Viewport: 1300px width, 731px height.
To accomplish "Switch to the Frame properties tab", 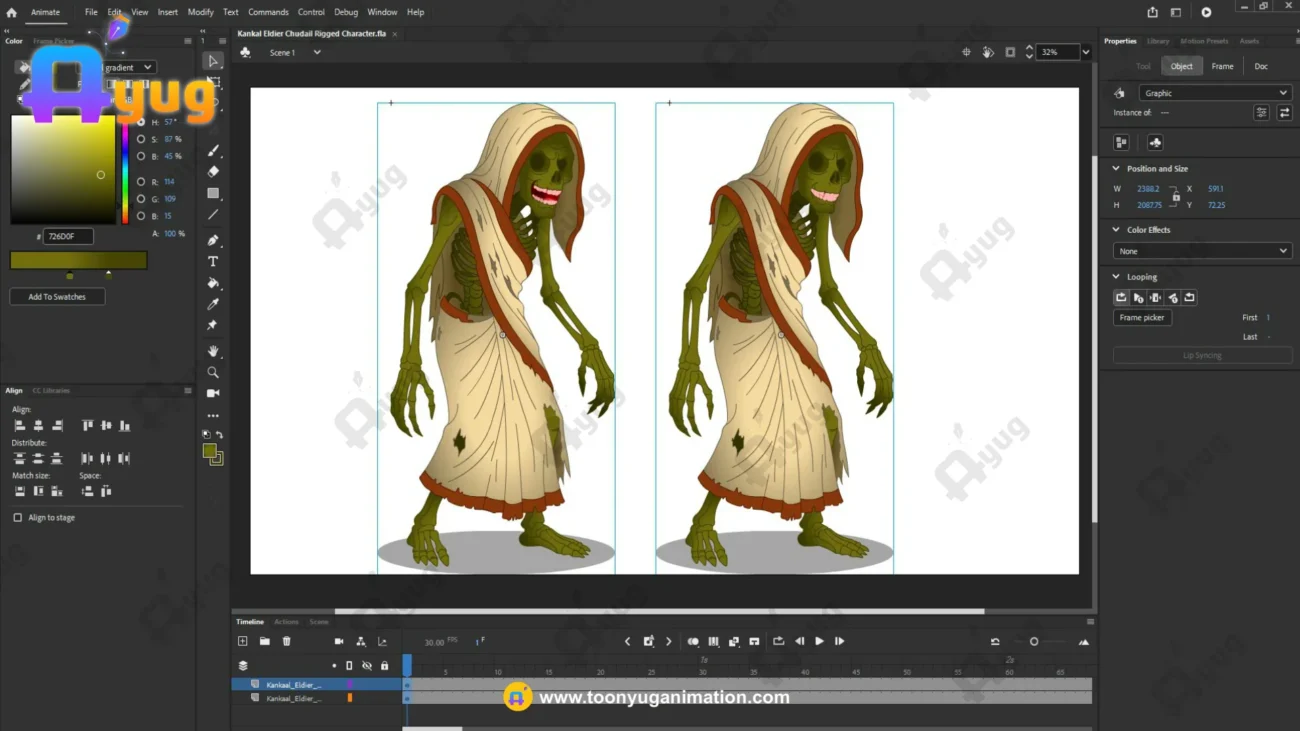I will point(1222,66).
